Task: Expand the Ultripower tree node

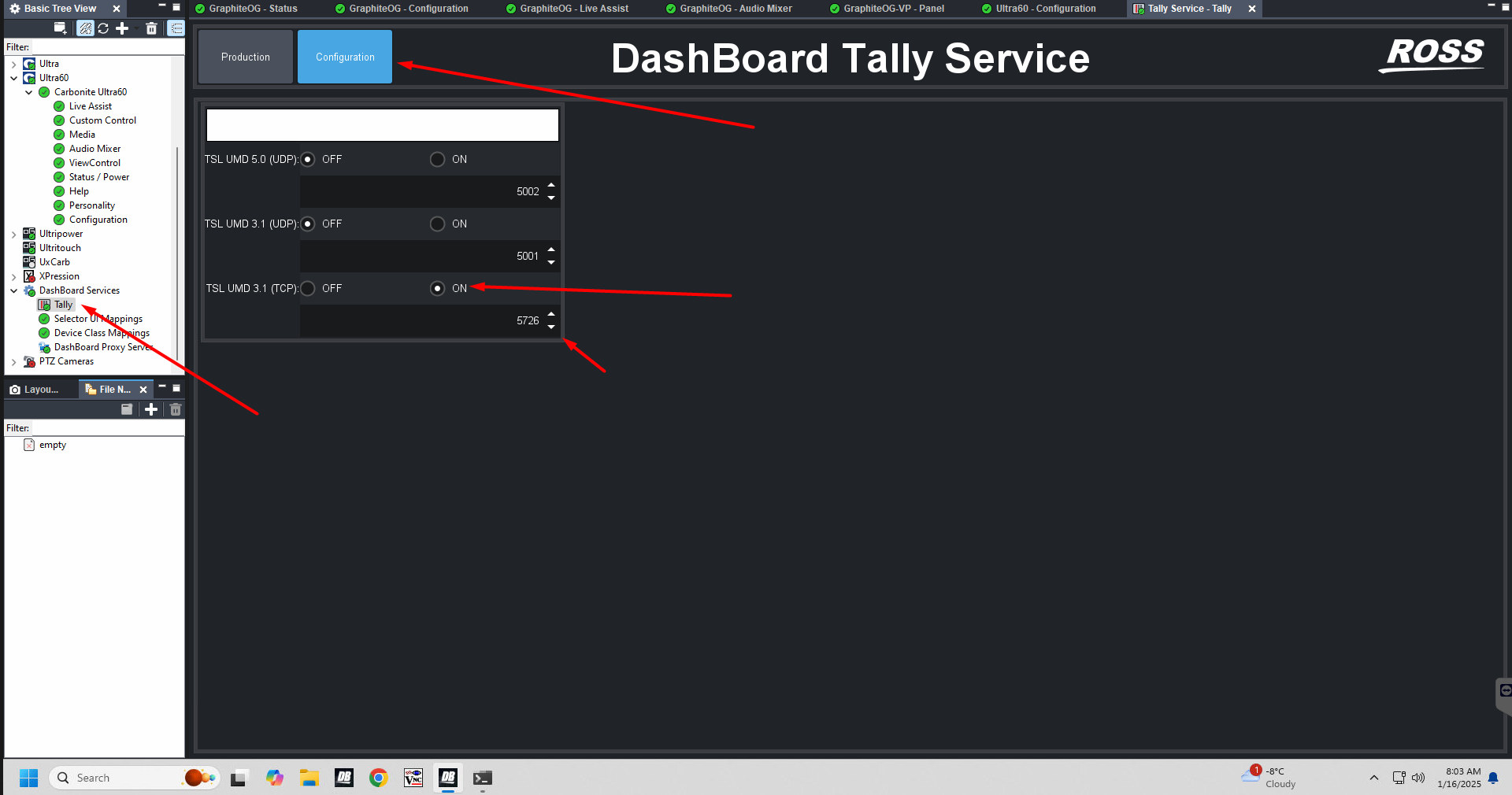Action: point(14,234)
